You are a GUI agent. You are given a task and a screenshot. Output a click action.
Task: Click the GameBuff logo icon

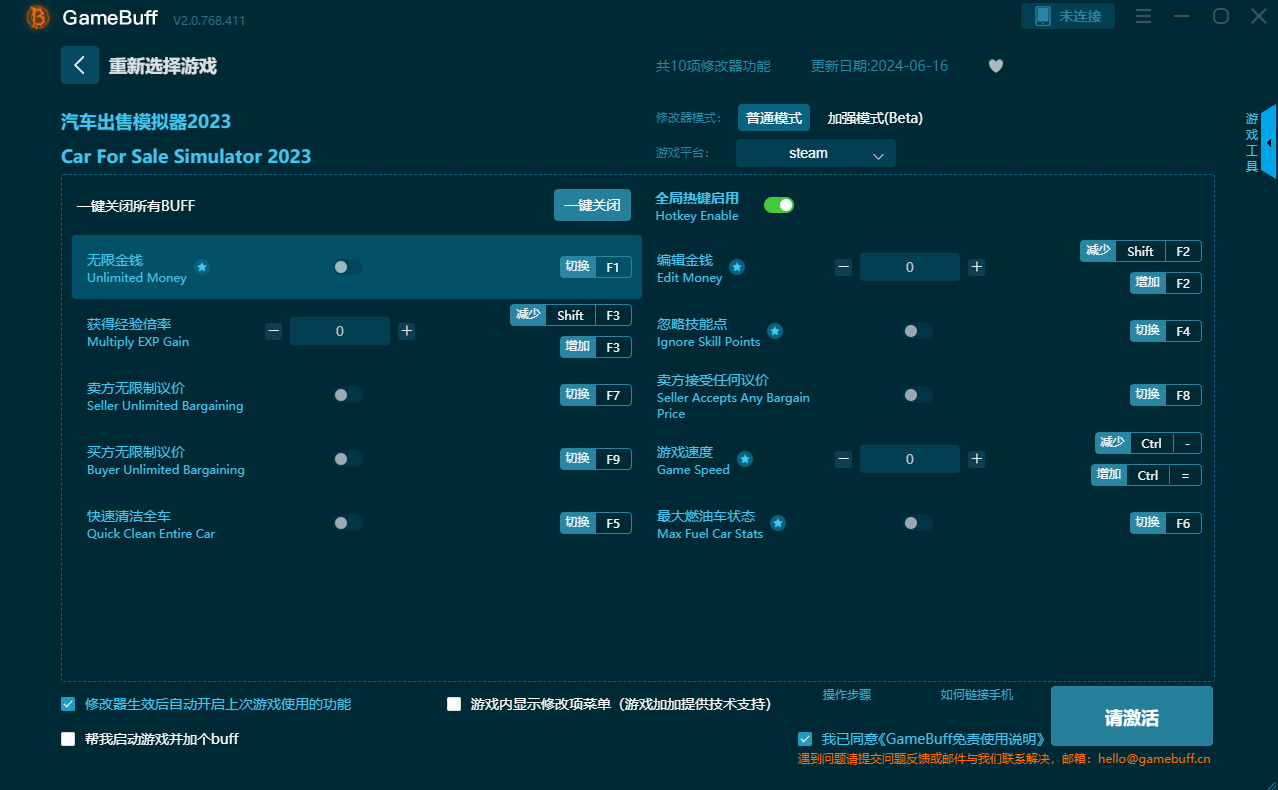pos(37,17)
